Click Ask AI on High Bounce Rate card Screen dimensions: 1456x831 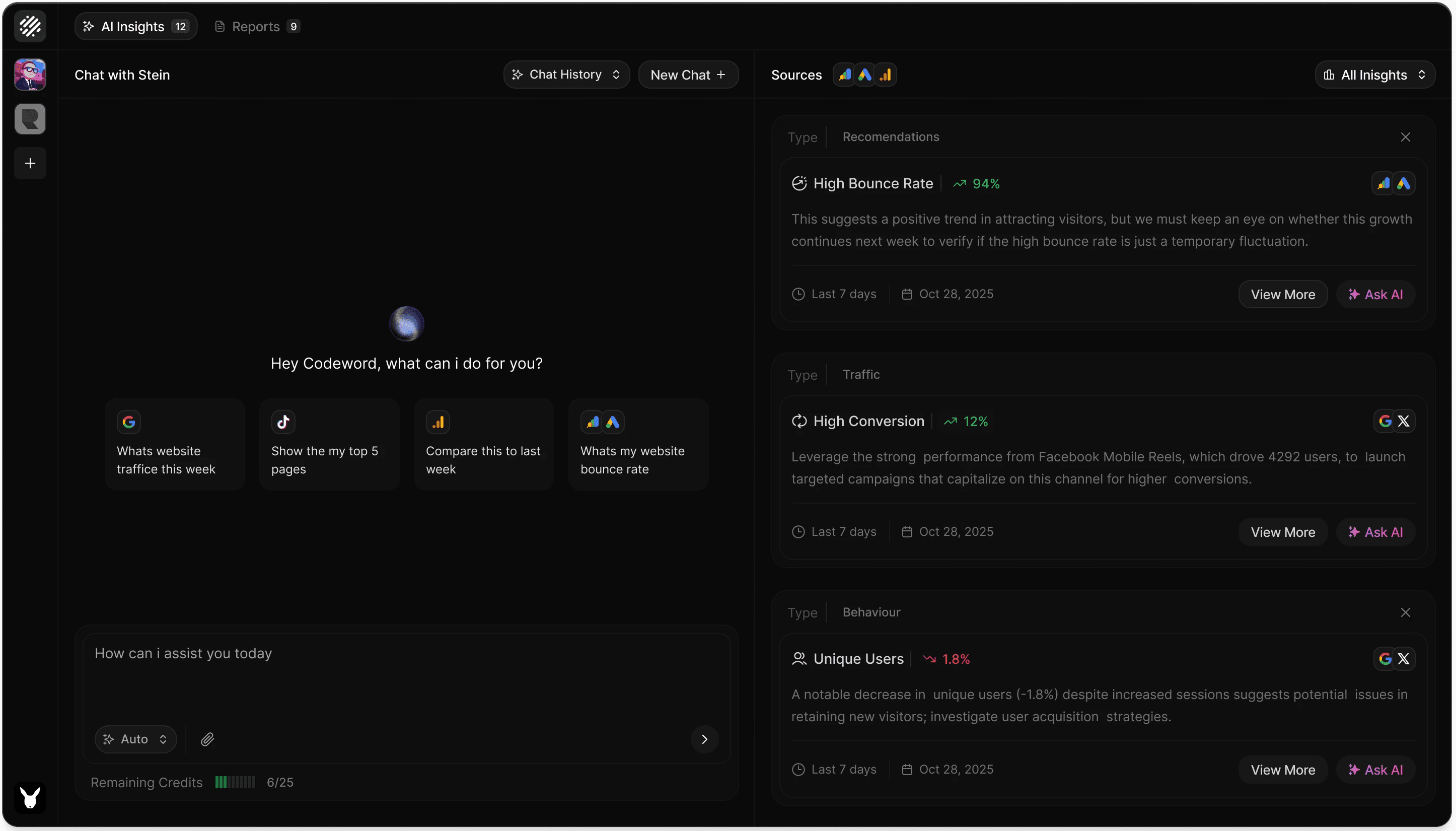click(x=1375, y=295)
